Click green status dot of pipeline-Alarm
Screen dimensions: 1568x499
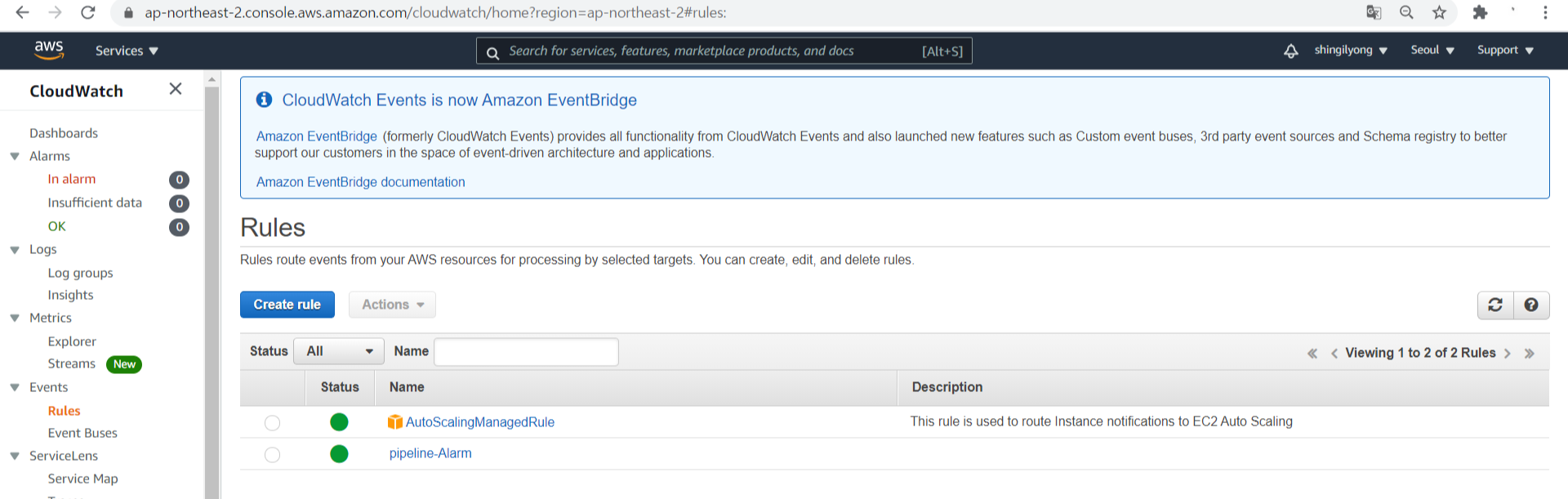click(339, 453)
